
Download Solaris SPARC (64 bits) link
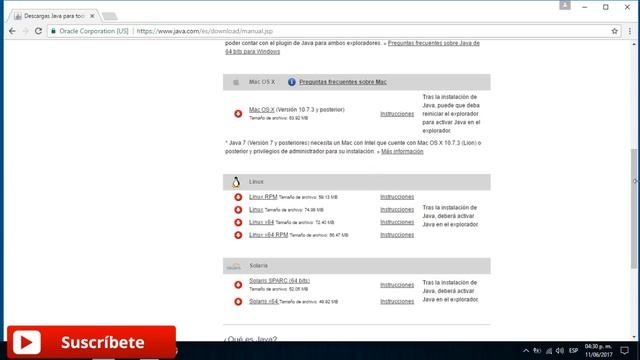pos(280,281)
